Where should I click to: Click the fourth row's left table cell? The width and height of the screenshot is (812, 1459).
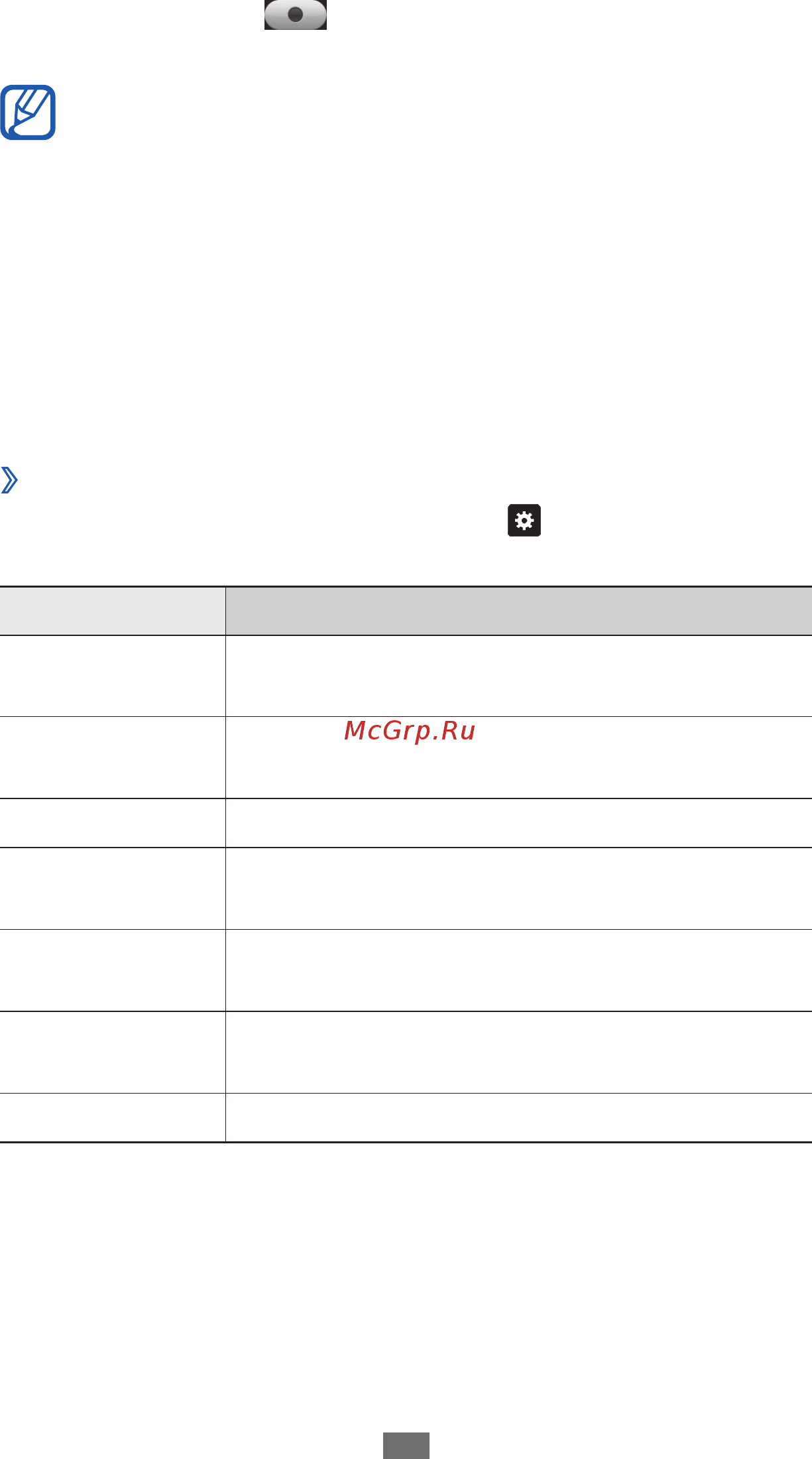[113, 889]
